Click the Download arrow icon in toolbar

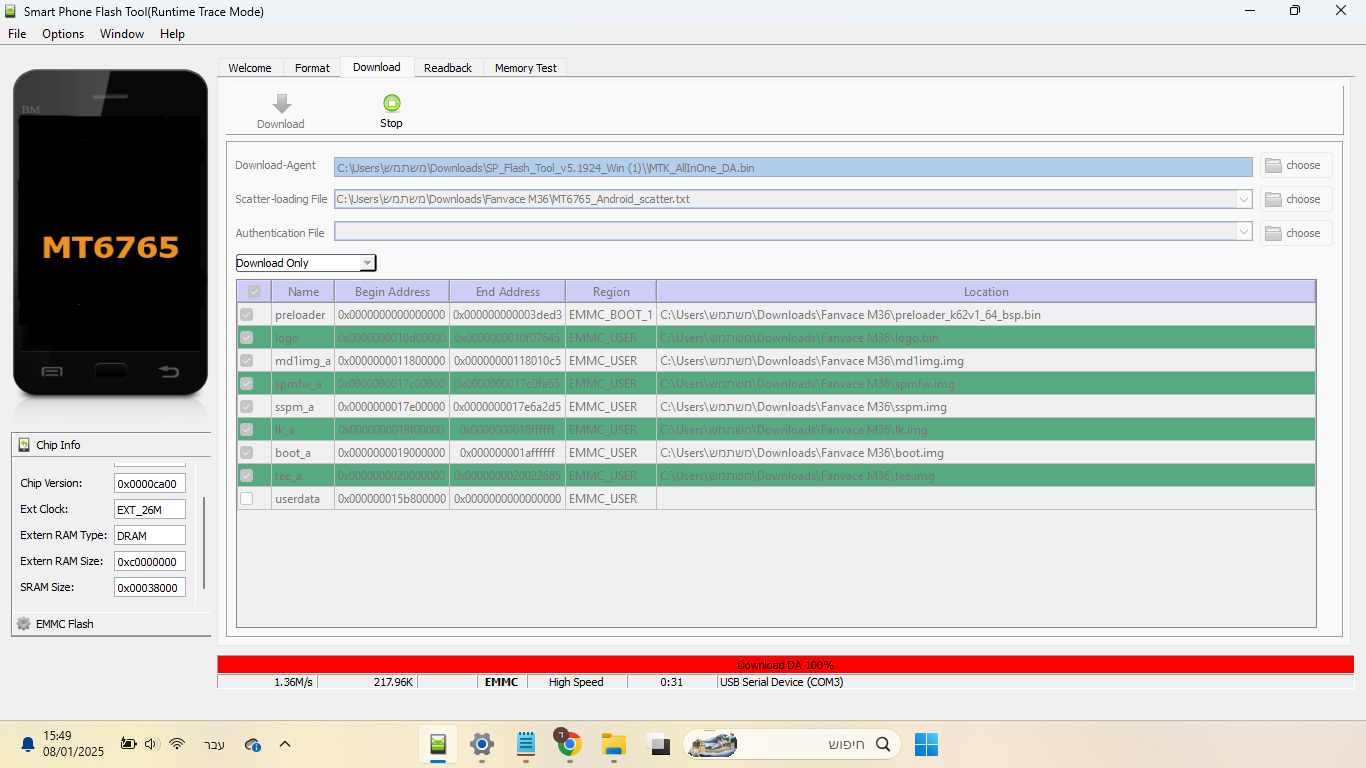click(282, 103)
